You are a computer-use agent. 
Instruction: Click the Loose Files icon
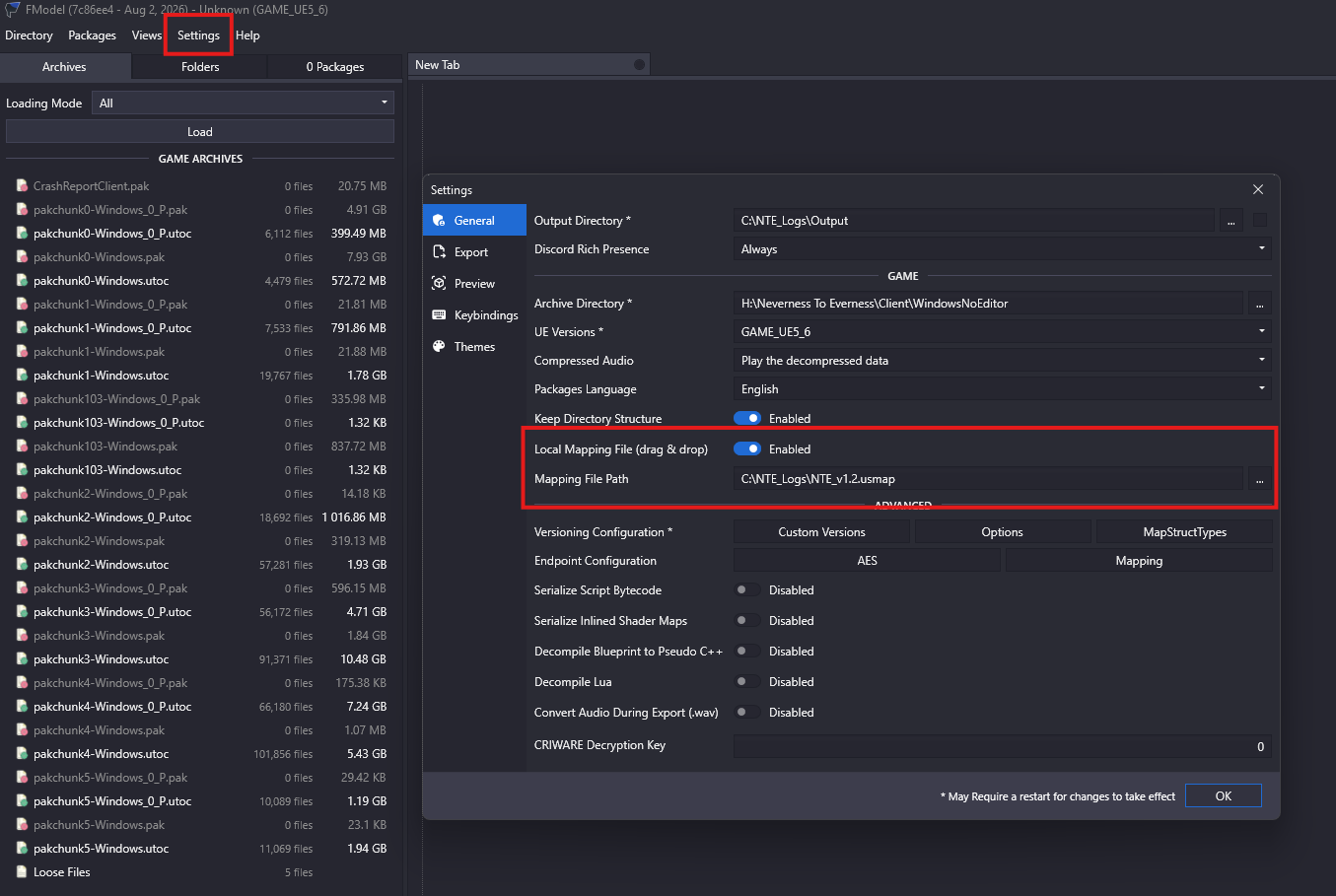22,872
